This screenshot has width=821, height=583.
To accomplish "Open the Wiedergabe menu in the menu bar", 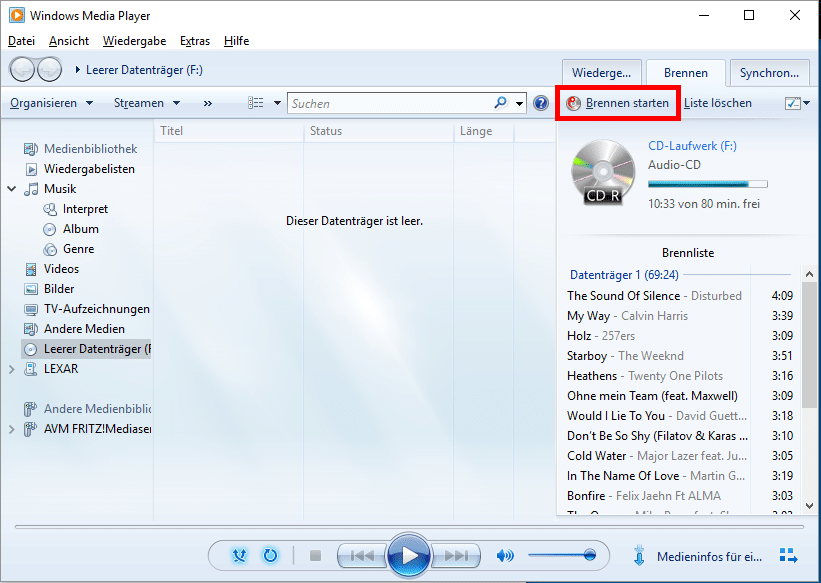I will [x=134, y=41].
